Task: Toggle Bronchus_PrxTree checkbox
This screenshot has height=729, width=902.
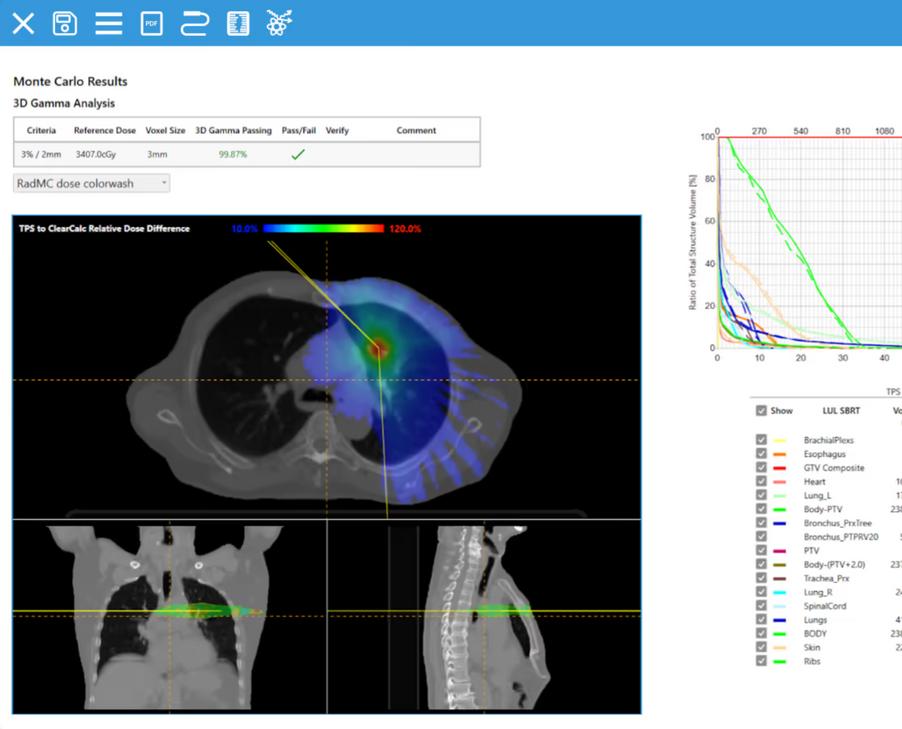Action: 761,522
